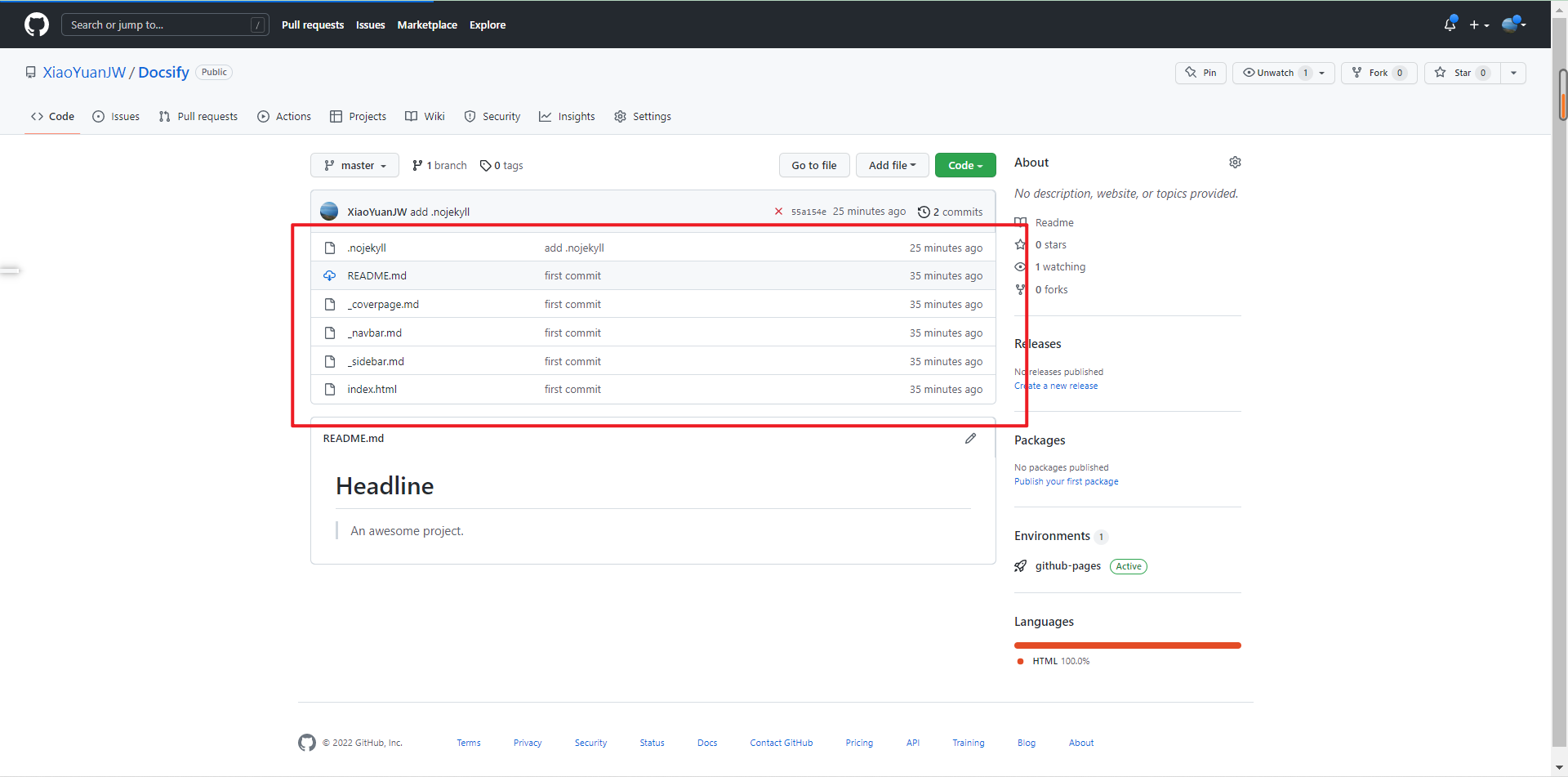Click the footer Terms link
The height and width of the screenshot is (777, 1568).
coord(469,743)
